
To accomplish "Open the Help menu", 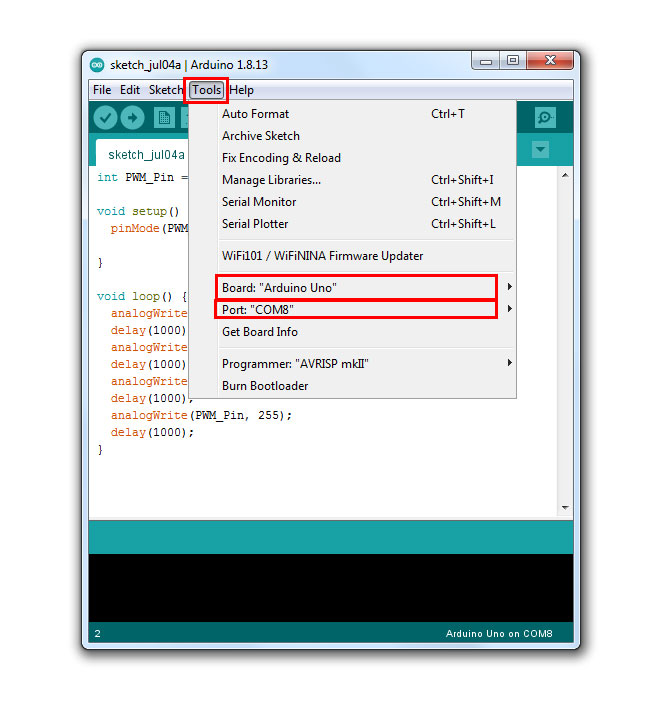I will coord(241,90).
